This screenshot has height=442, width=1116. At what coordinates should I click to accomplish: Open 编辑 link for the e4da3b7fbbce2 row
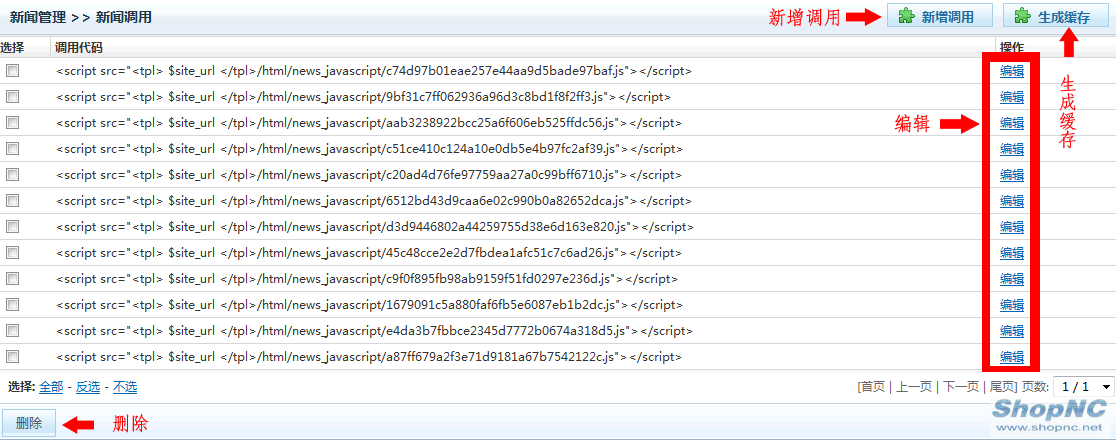click(1011, 330)
